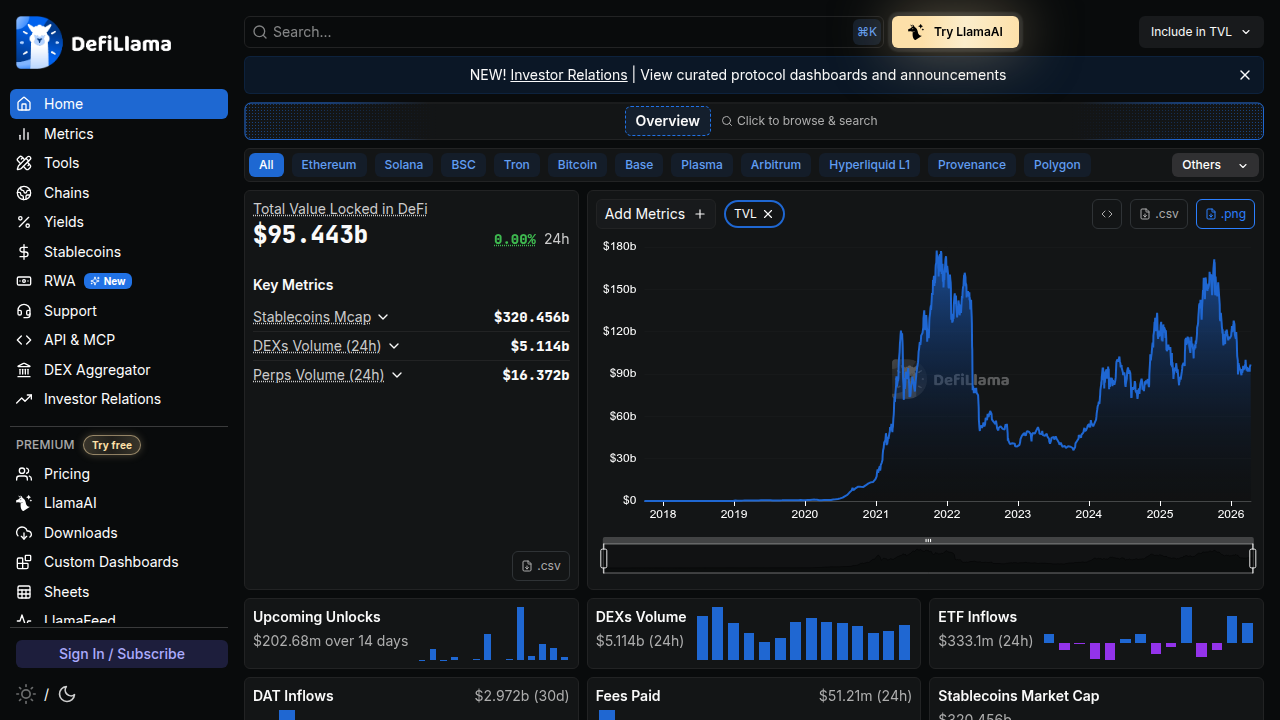Download chart data using the .csv button
1280x720 pixels.
(1158, 213)
